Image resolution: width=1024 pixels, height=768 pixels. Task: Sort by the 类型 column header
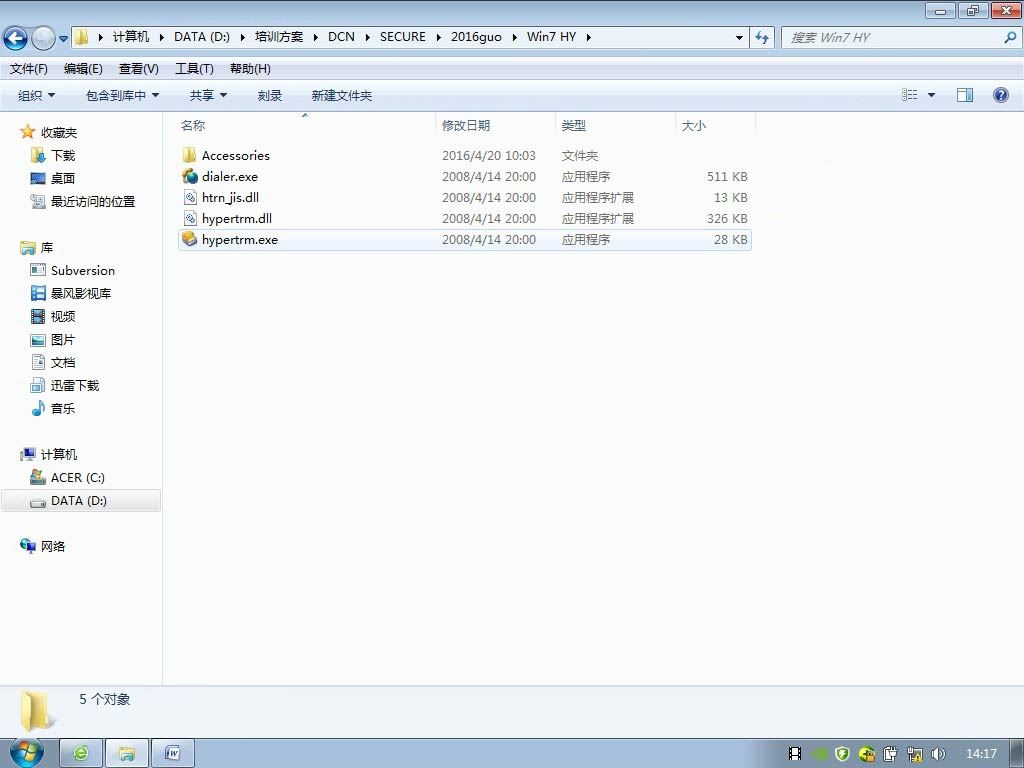coord(615,125)
